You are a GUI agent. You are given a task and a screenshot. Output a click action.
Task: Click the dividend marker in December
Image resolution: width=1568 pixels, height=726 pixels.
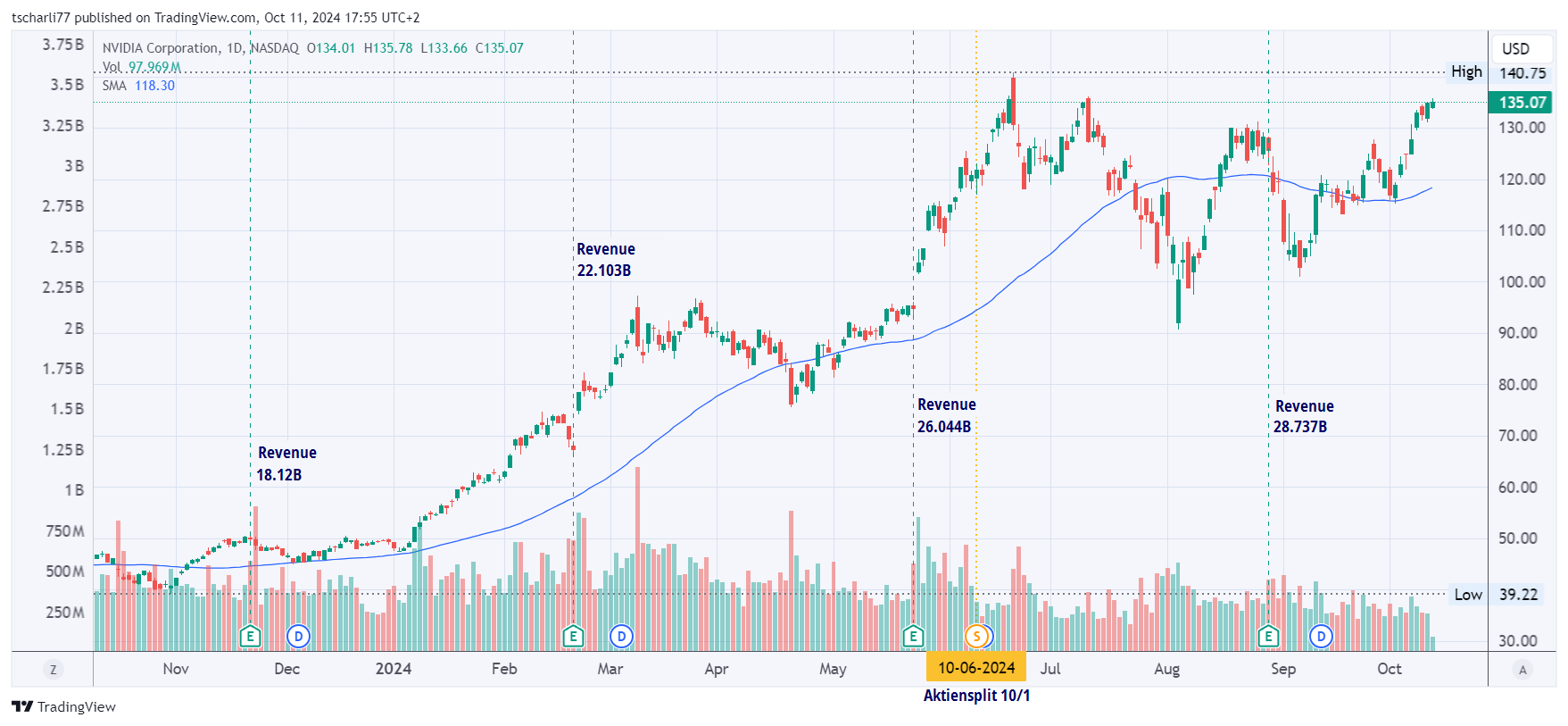point(298,636)
